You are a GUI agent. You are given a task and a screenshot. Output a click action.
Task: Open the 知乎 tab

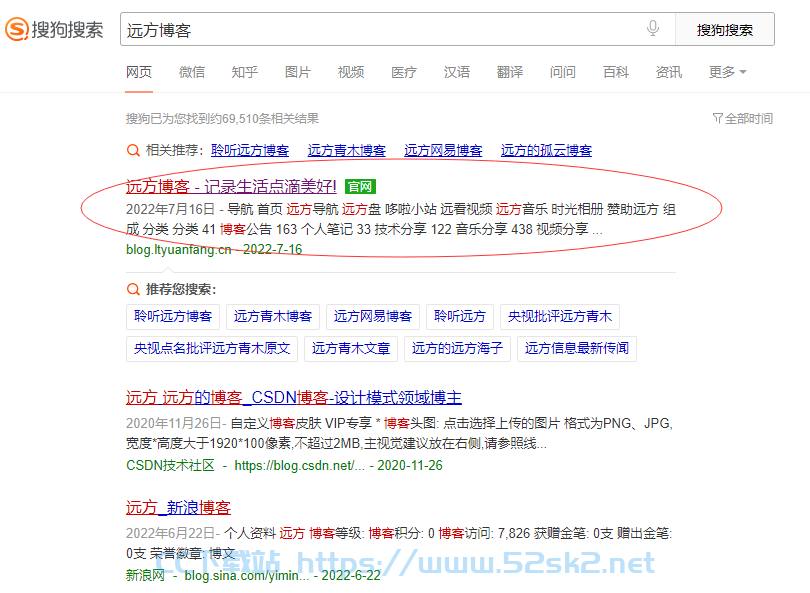point(245,72)
